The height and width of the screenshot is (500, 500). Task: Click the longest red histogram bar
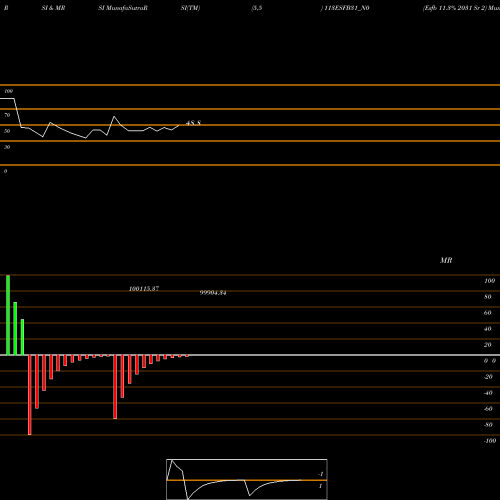30,395
